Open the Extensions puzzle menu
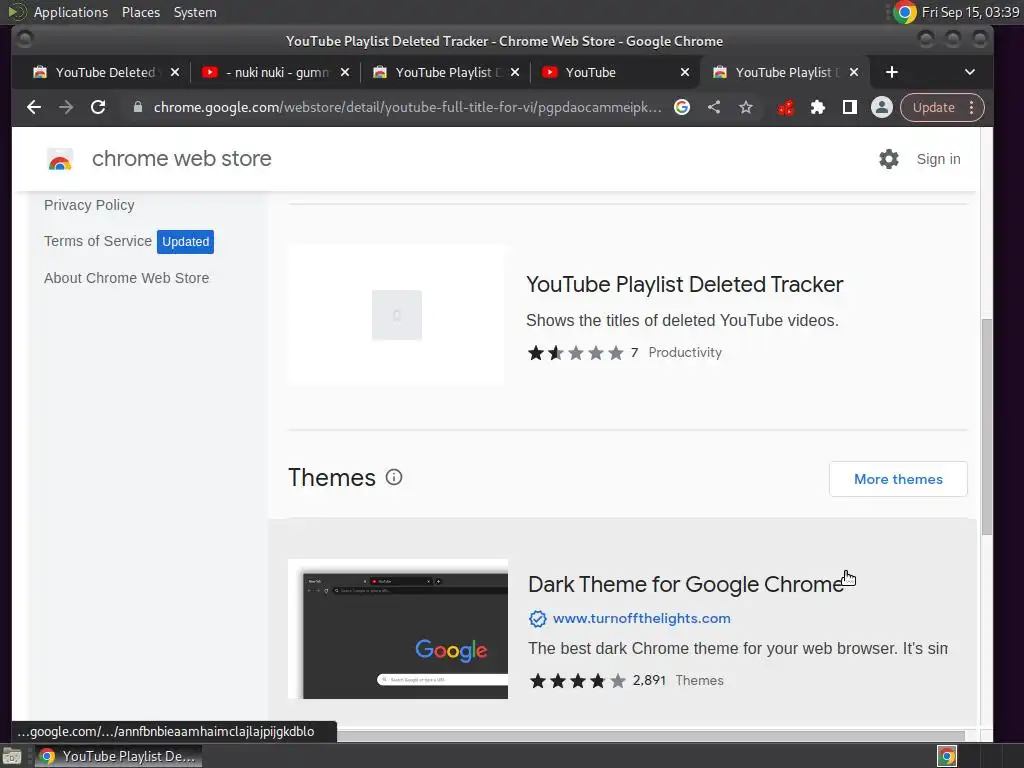Screen dimensions: 1024x768 [x=818, y=107]
